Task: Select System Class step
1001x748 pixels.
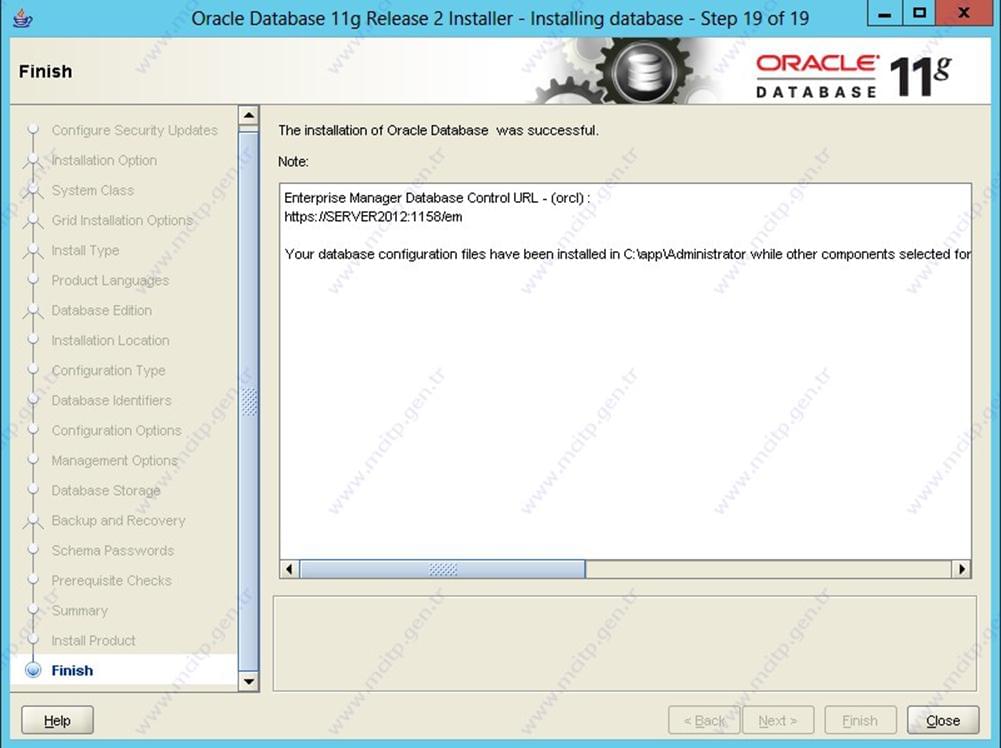Action: pos(93,190)
